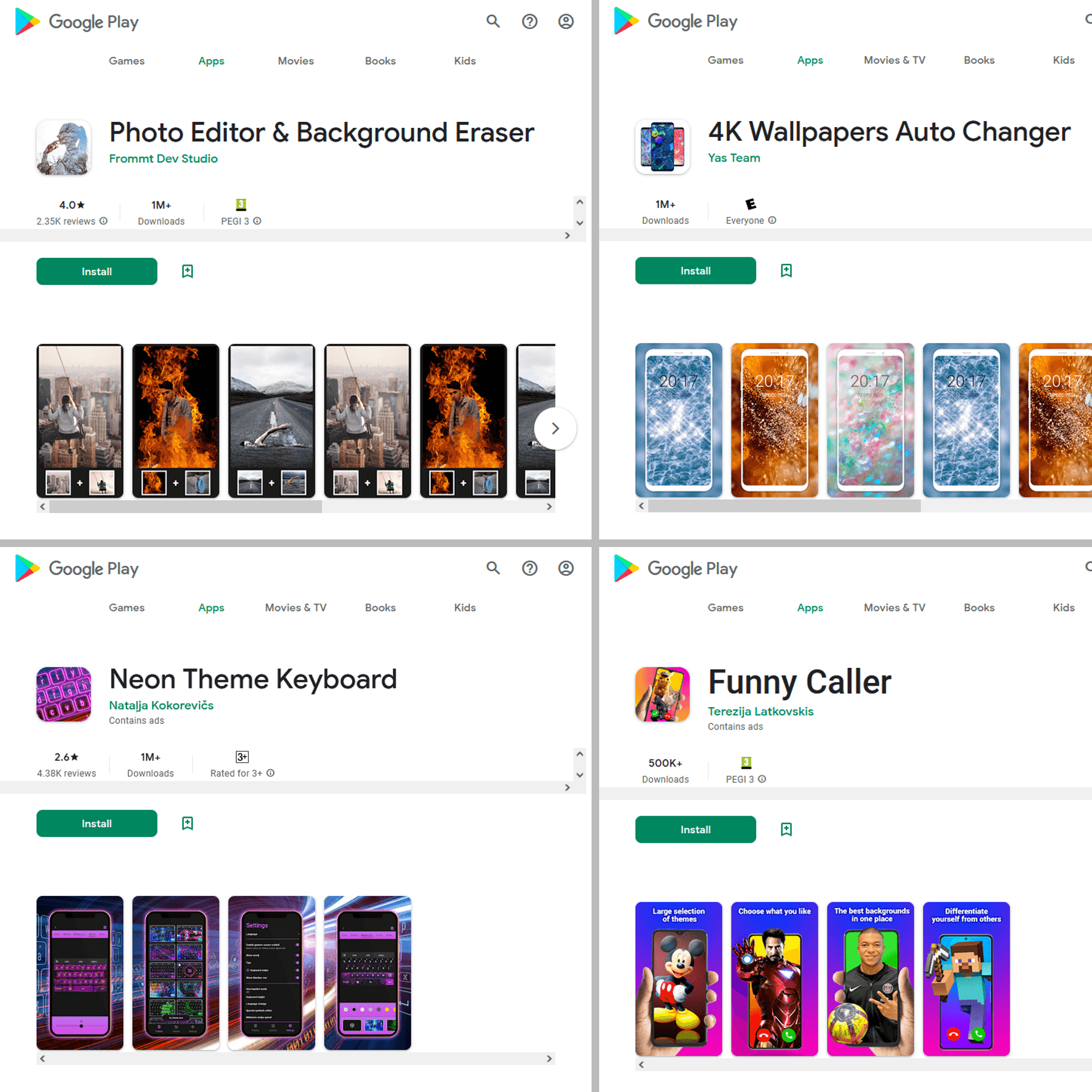
Task: Click down arrow of Neon Keyboard stats scrollbar
Action: click(x=579, y=775)
